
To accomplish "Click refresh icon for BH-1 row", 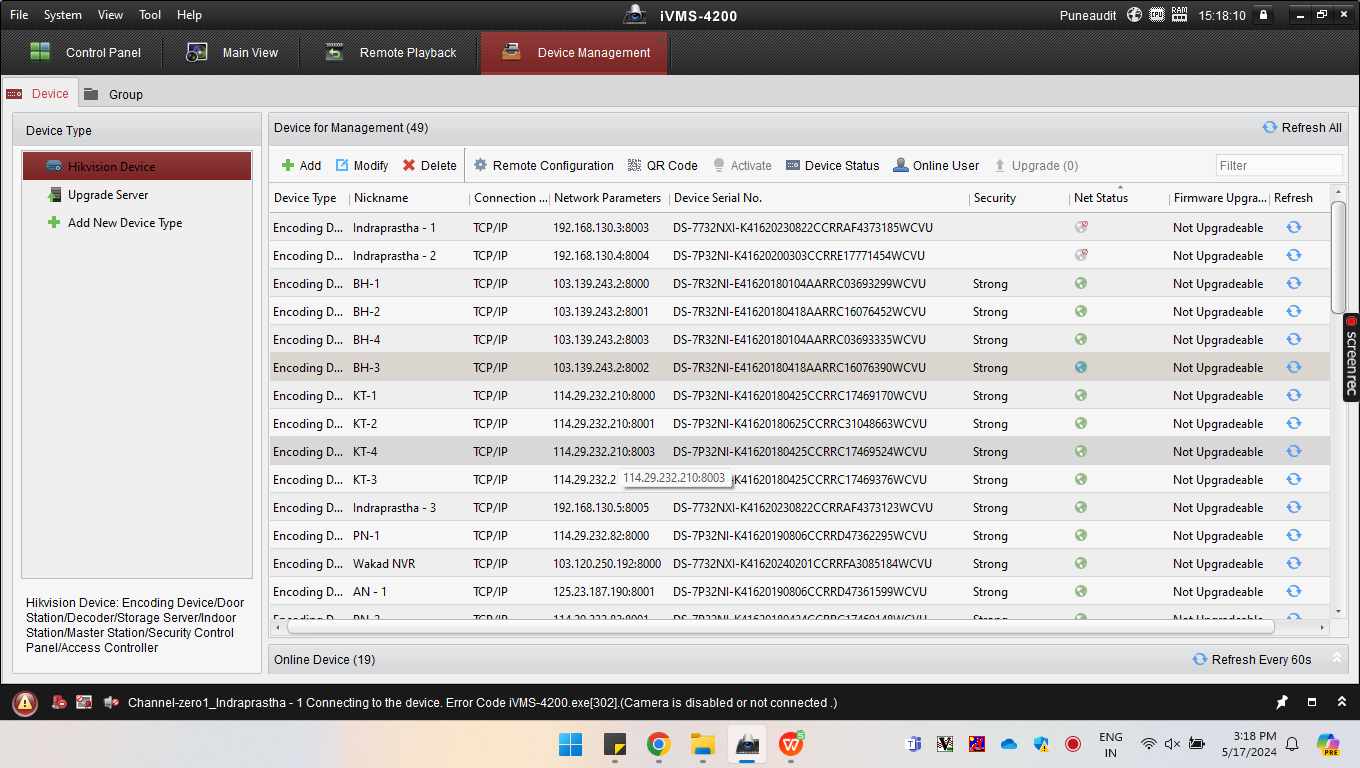I will tap(1293, 284).
